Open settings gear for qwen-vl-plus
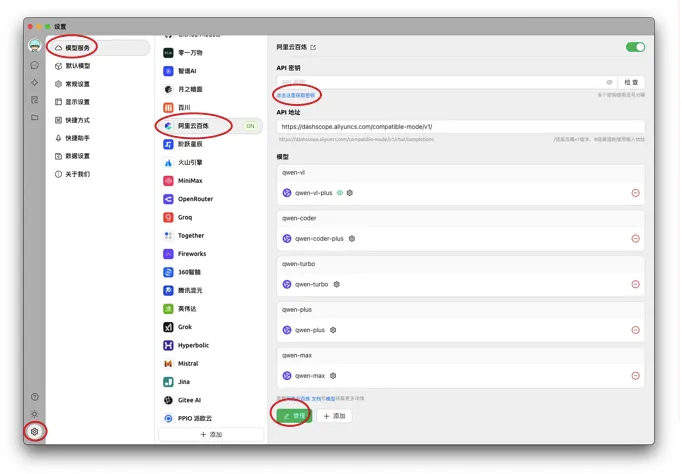The height and width of the screenshot is (474, 682). (x=350, y=193)
